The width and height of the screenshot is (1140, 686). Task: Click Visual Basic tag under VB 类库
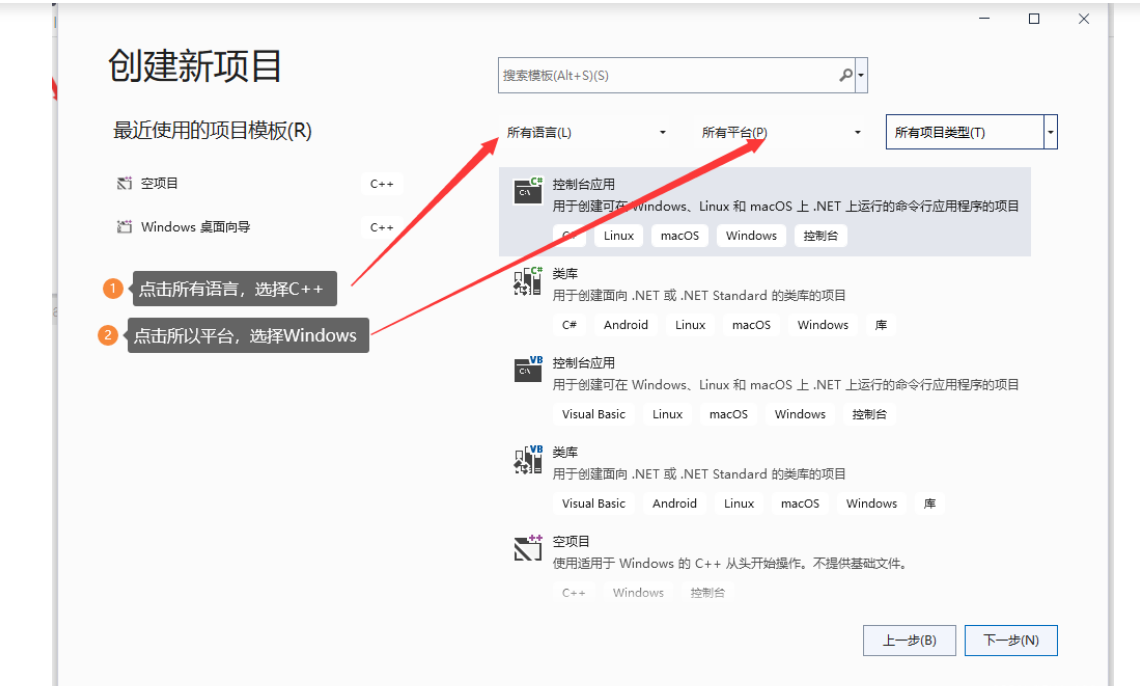(x=593, y=504)
